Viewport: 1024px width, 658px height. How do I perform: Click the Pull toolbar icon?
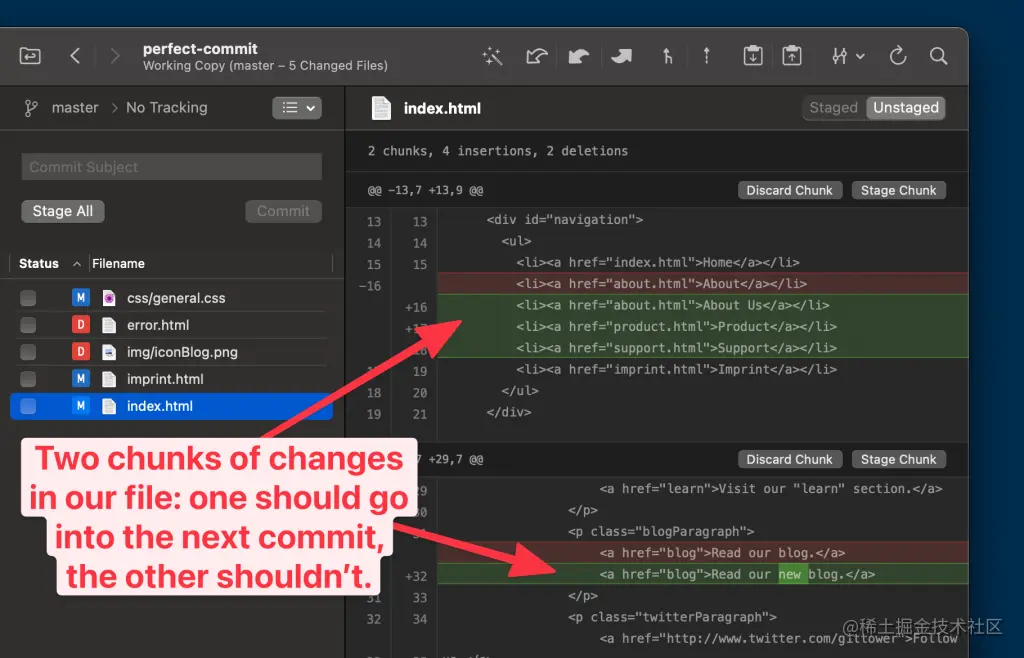click(579, 56)
